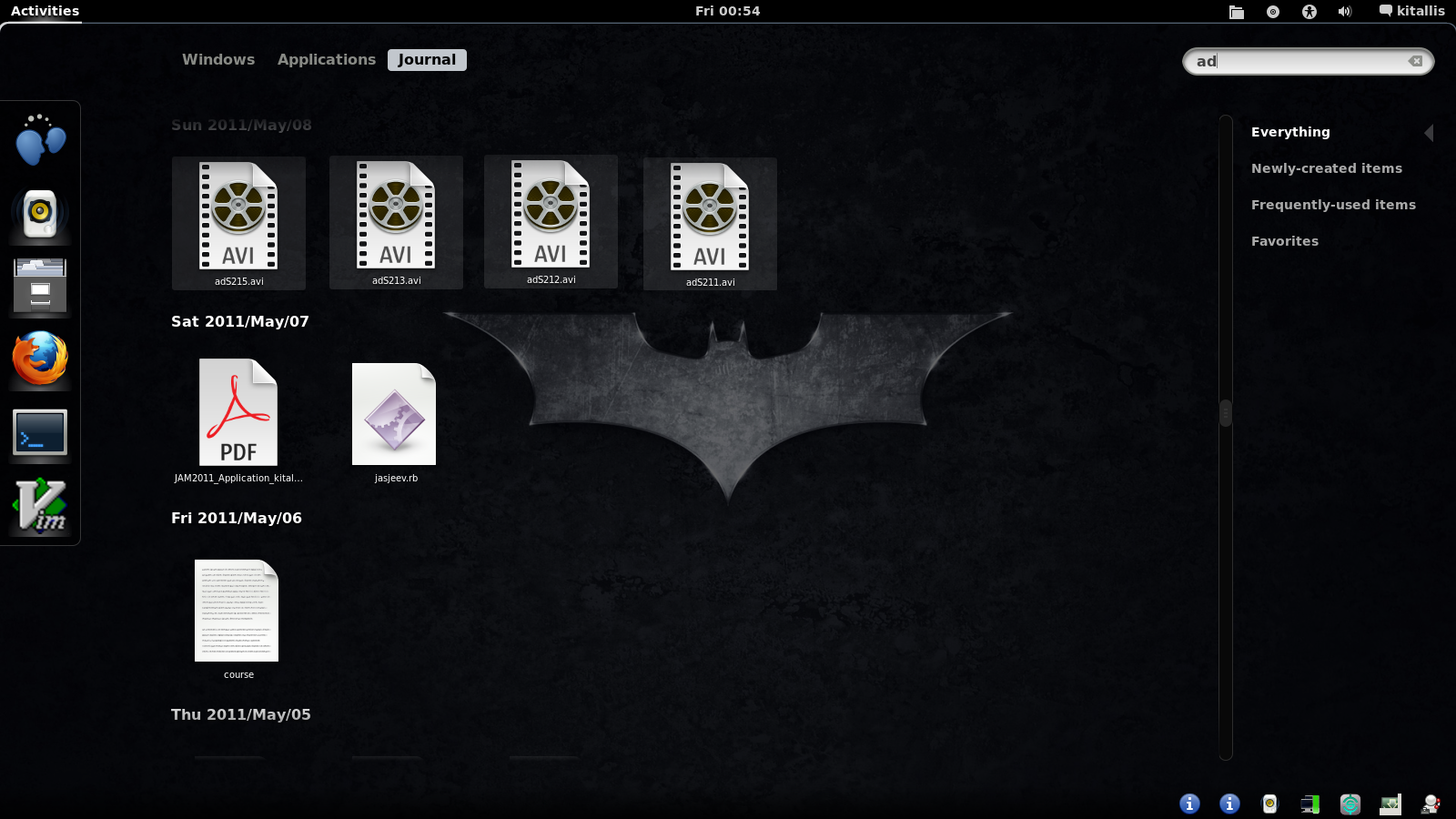1456x819 pixels.
Task: Open the JAM2011_Application PDF file
Action: pos(238,420)
